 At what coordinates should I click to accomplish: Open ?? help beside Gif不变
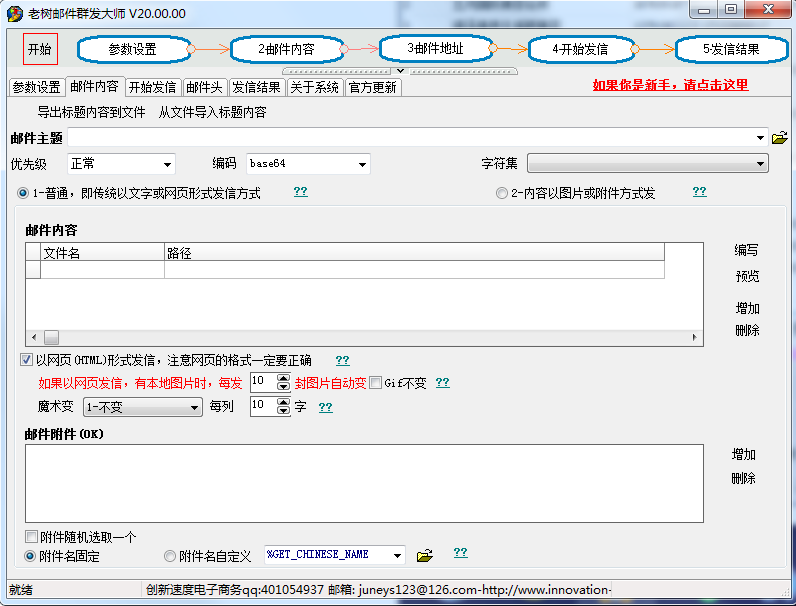click(x=443, y=383)
